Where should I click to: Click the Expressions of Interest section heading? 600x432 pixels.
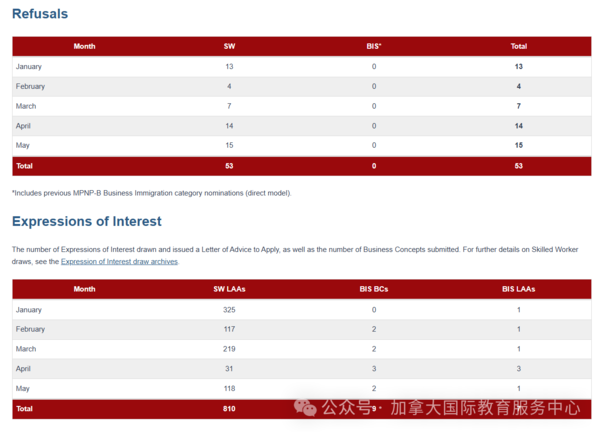pyautogui.click(x=86, y=220)
